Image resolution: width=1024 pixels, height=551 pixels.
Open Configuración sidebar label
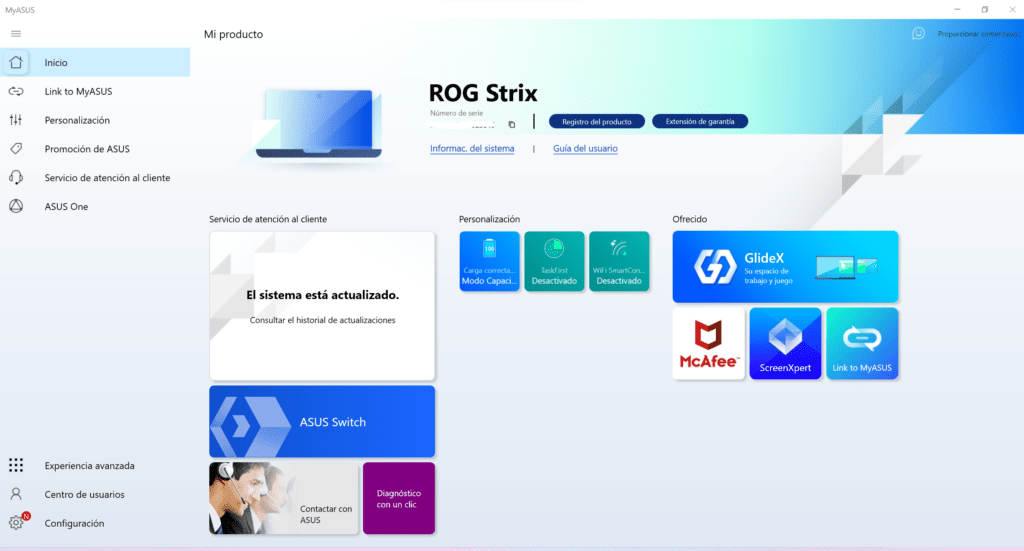pos(74,523)
